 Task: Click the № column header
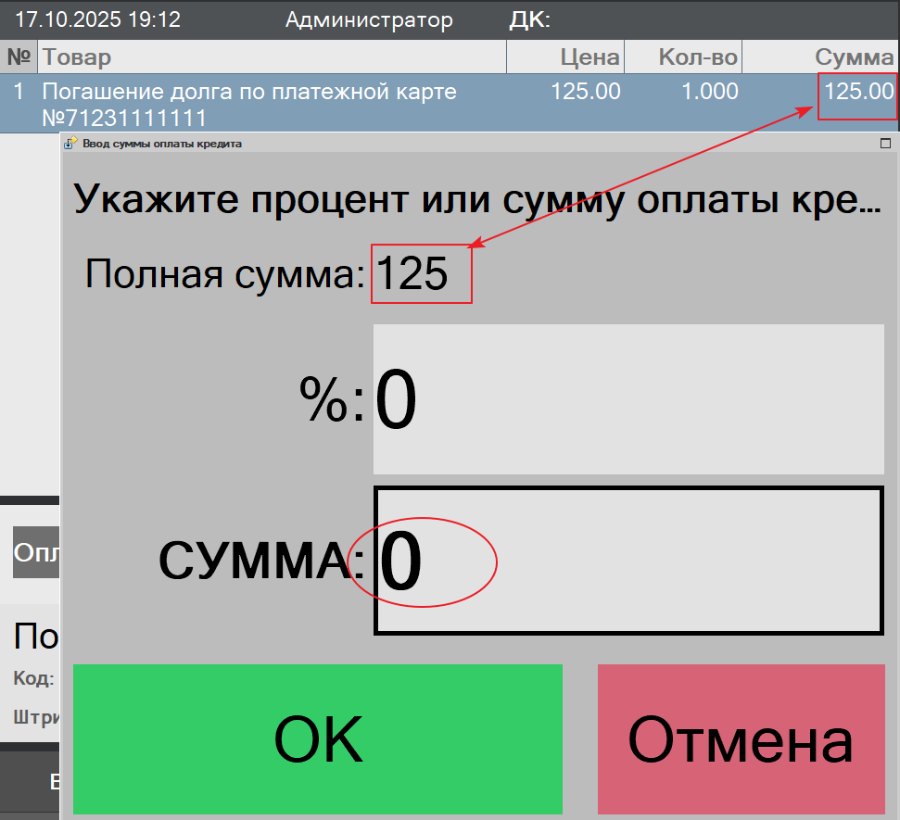pos(19,57)
